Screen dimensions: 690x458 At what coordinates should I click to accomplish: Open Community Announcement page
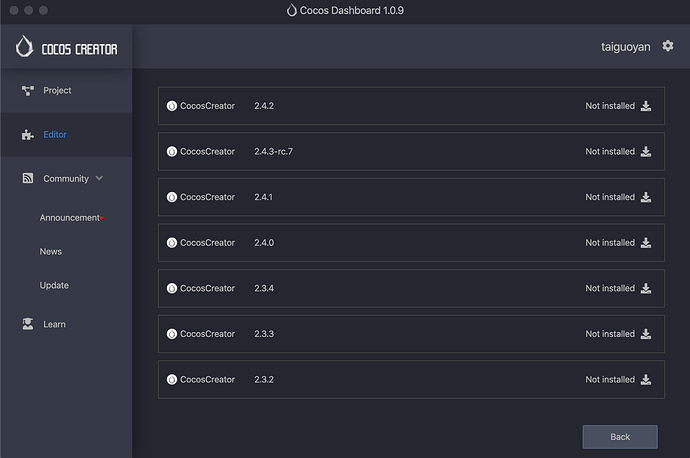tap(69, 218)
